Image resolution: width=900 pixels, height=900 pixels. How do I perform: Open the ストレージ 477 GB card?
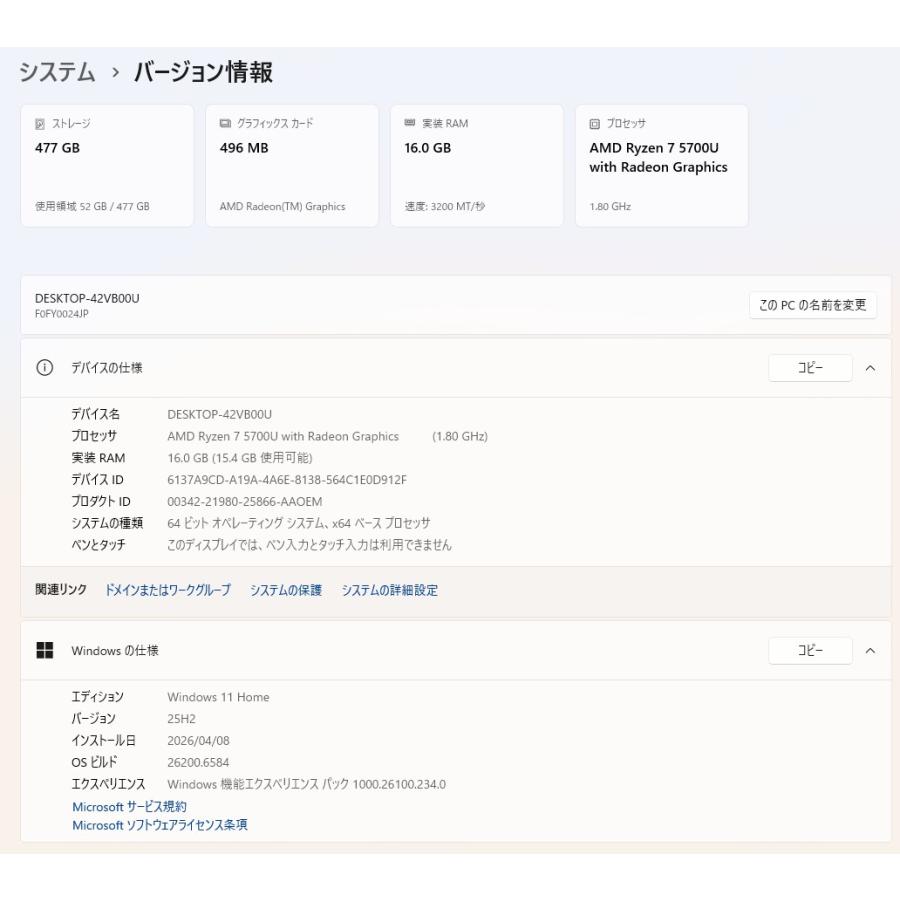pyautogui.click(x=107, y=165)
